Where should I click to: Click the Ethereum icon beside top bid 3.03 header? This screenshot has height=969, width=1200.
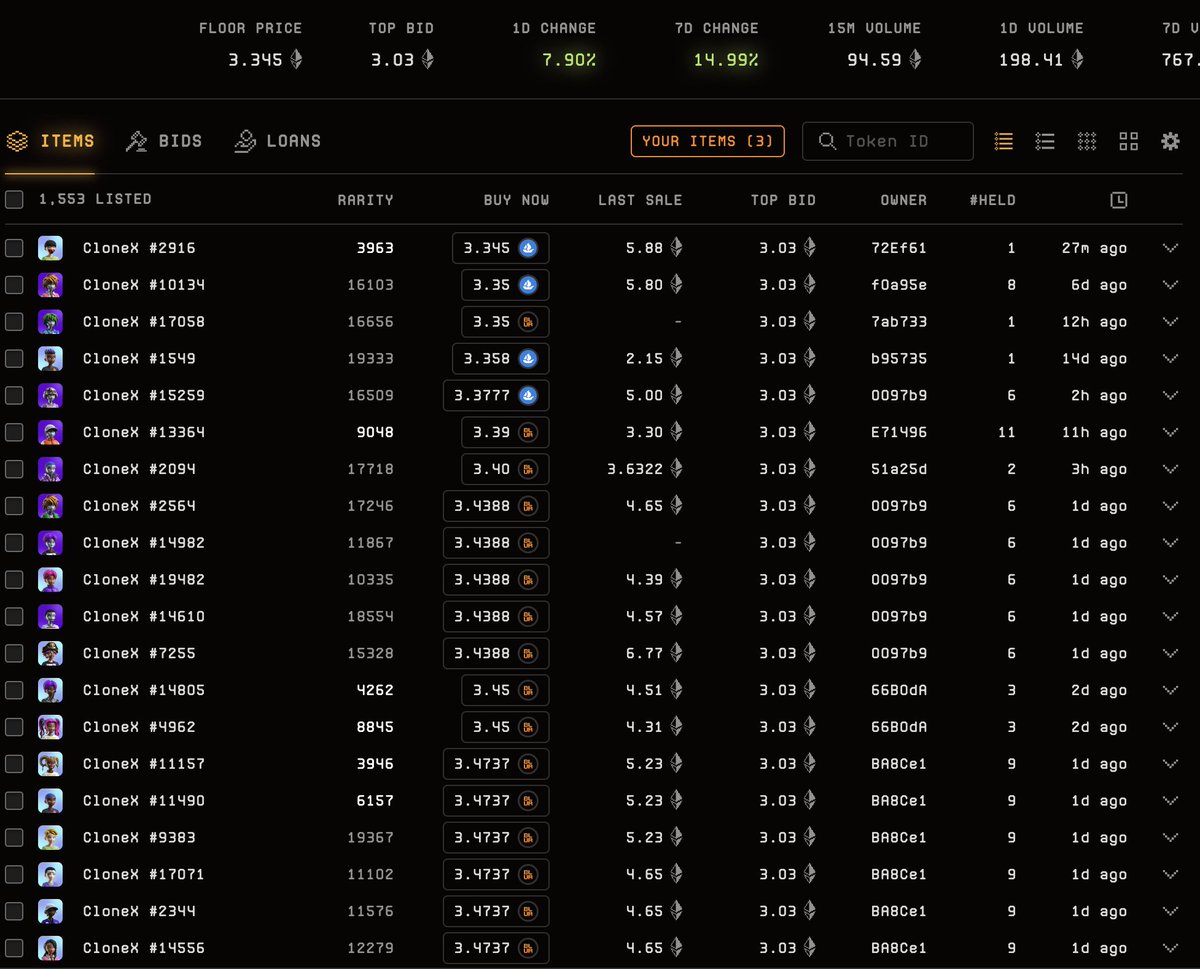coord(428,59)
